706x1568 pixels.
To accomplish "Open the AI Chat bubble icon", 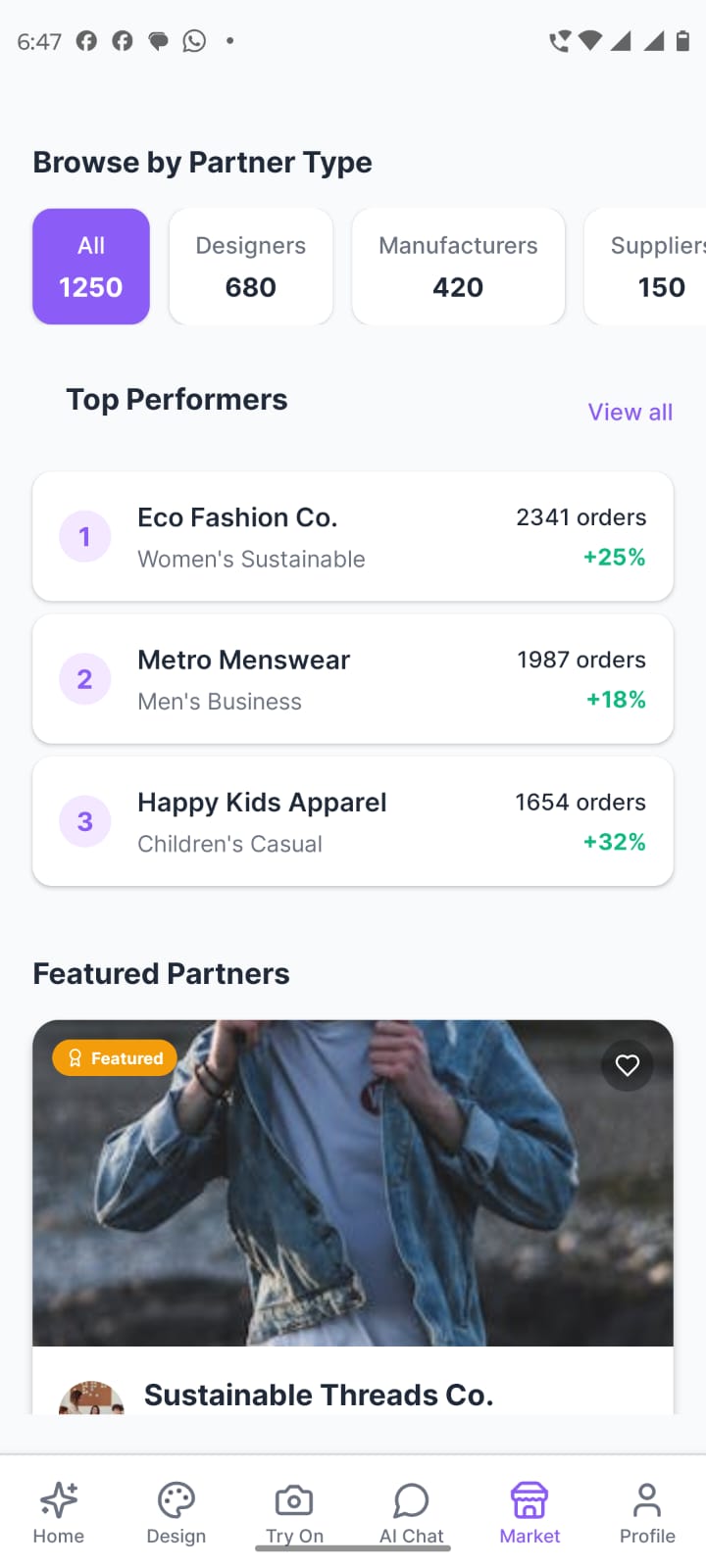I will [412, 1500].
